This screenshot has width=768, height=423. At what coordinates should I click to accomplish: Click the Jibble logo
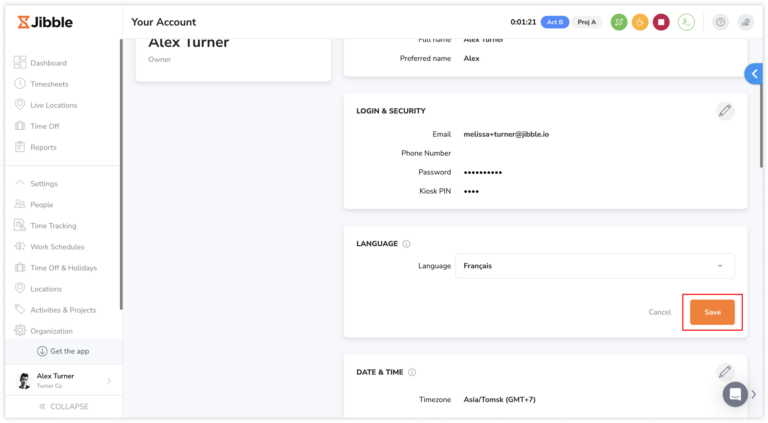click(45, 22)
